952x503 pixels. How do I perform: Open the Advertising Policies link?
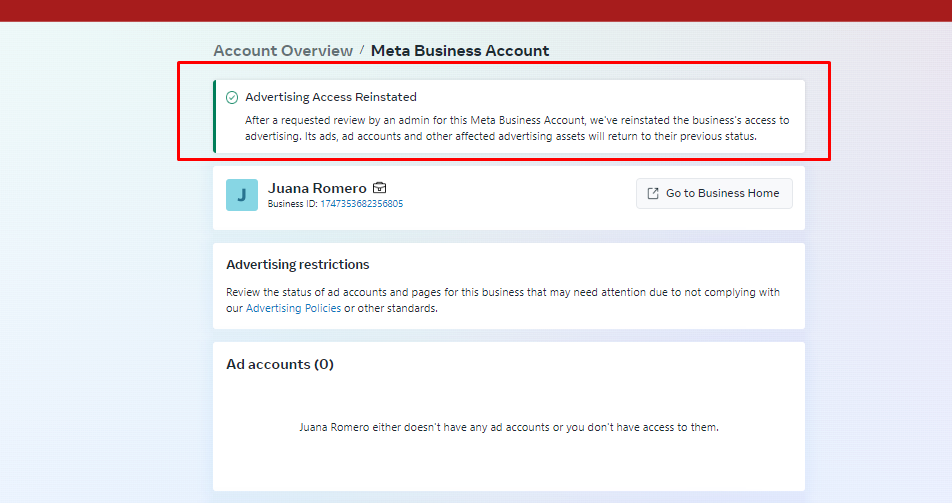(x=293, y=308)
